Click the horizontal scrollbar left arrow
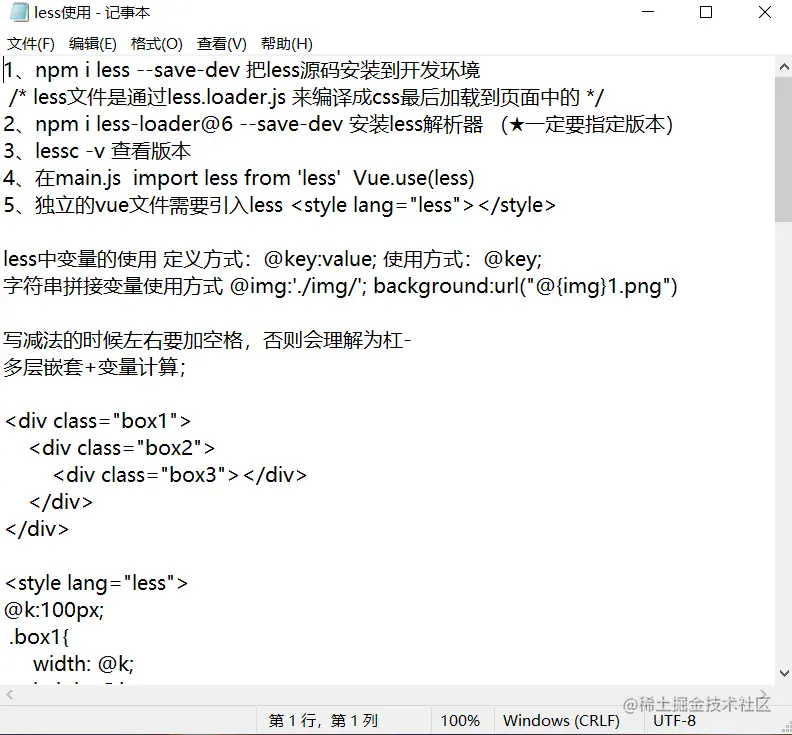 click(10, 695)
